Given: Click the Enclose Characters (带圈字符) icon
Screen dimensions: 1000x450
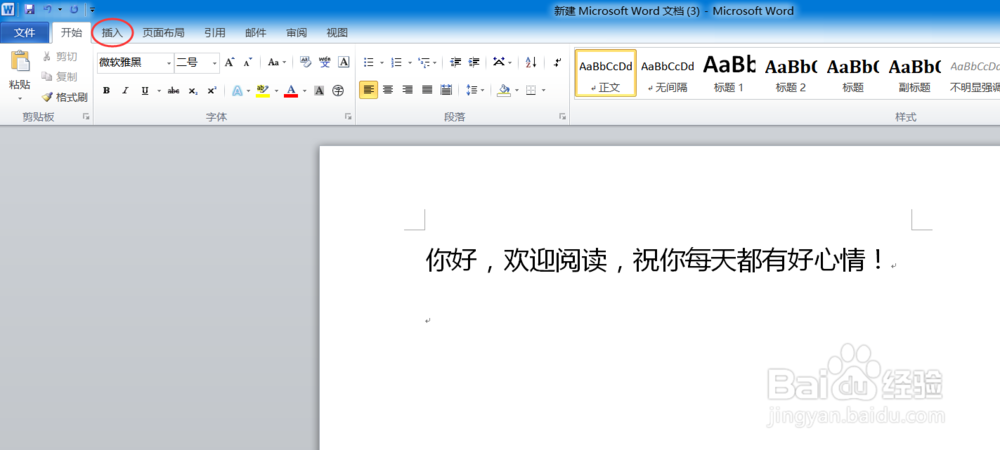Looking at the screenshot, I should tap(338, 91).
